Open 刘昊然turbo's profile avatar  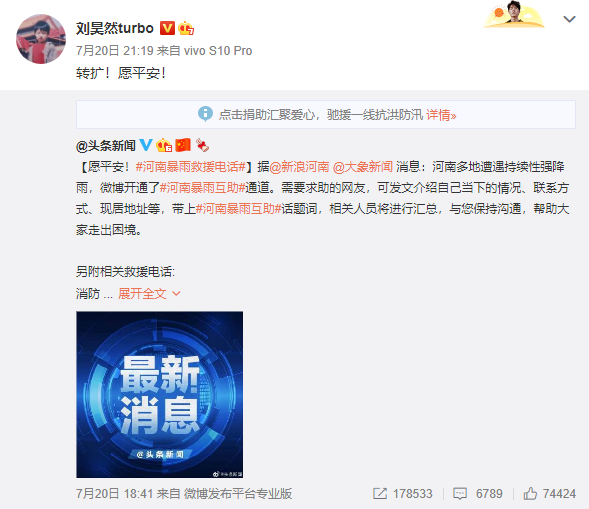(x=41, y=39)
